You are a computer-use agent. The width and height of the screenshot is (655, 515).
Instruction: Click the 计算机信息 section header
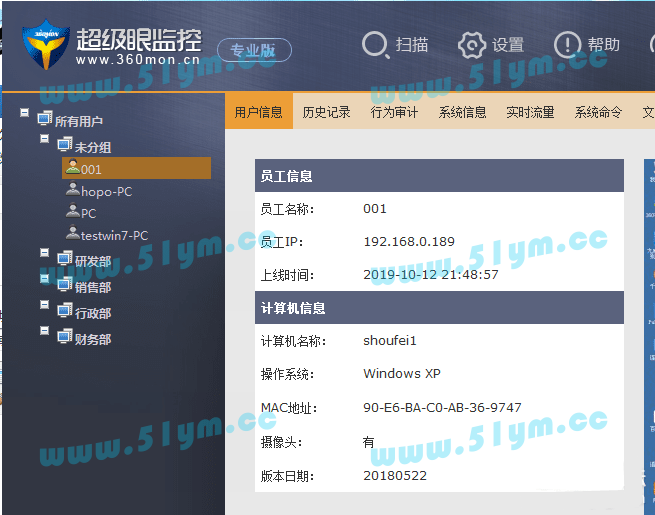(x=439, y=308)
